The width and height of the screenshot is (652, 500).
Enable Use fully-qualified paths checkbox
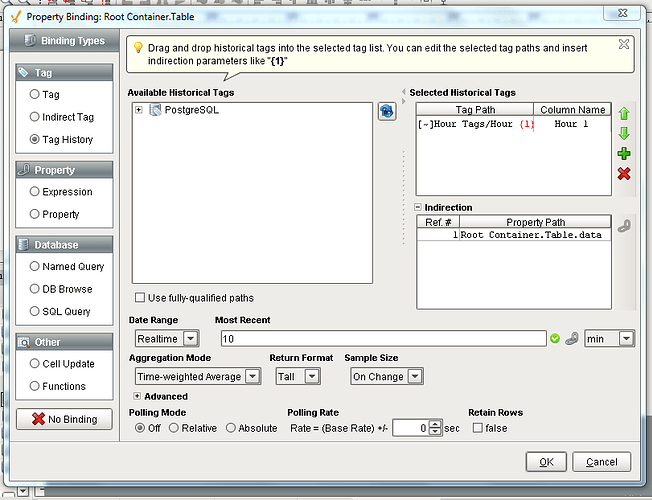coord(140,298)
